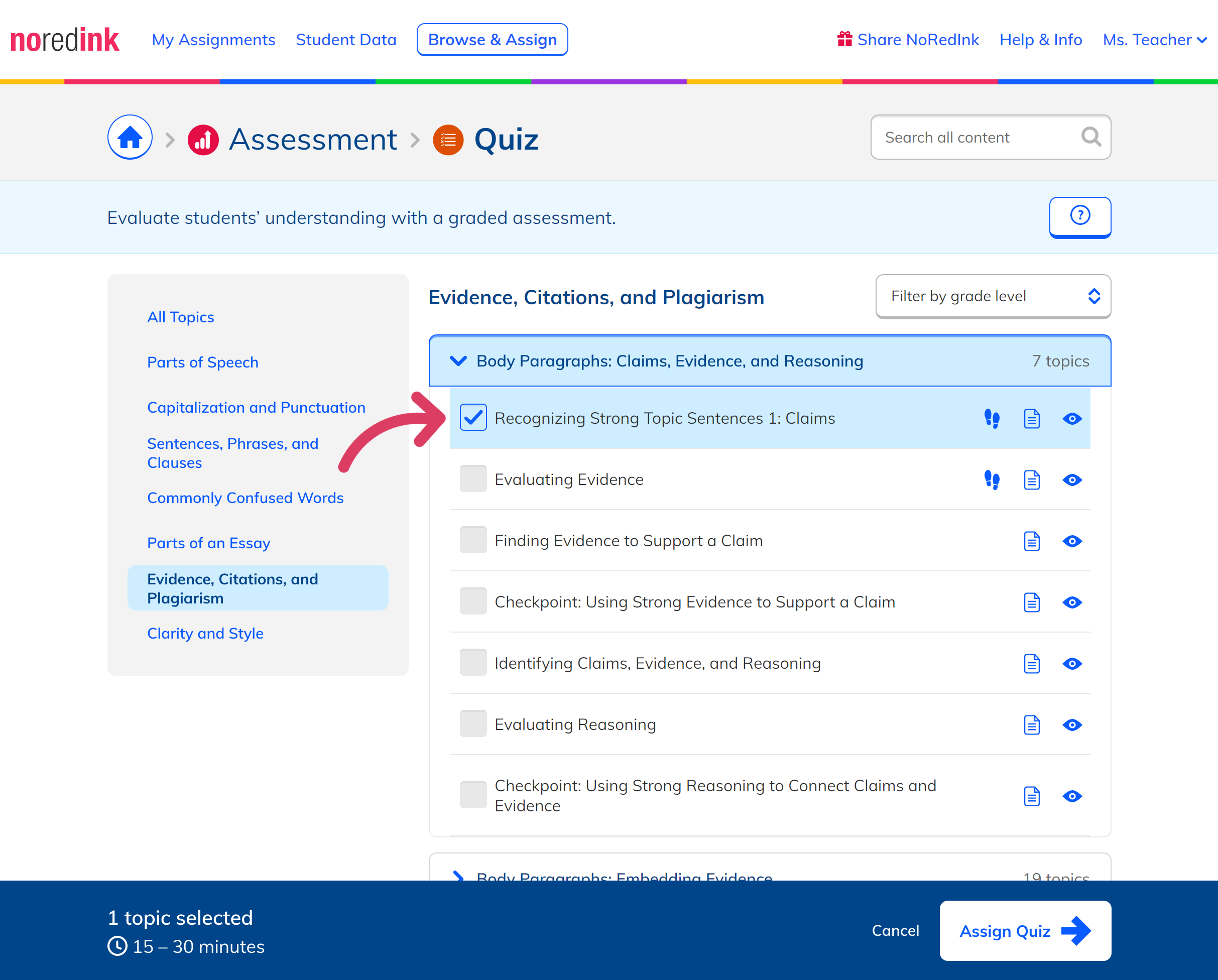The image size is (1218, 980).
Task: Open document icon for Identifying Claims, Evidence, and Reasoning
Action: [1032, 664]
